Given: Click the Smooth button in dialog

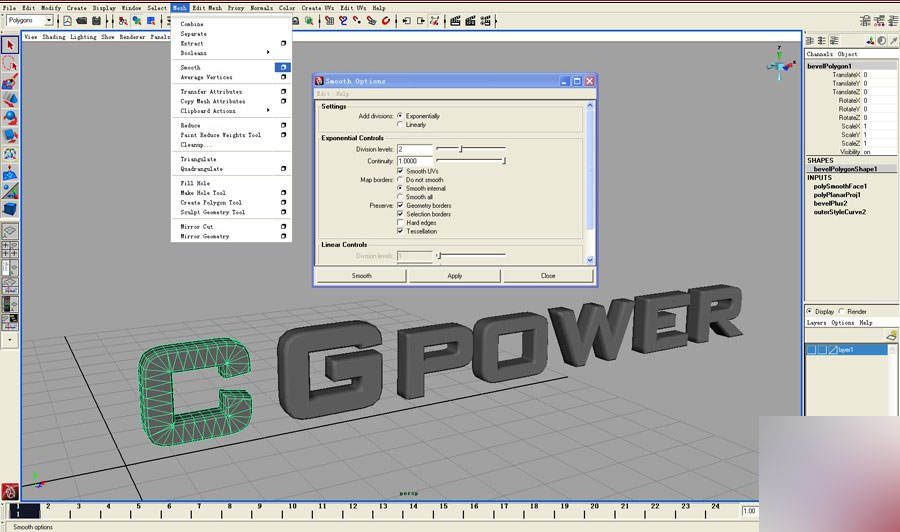Looking at the screenshot, I should click(361, 275).
